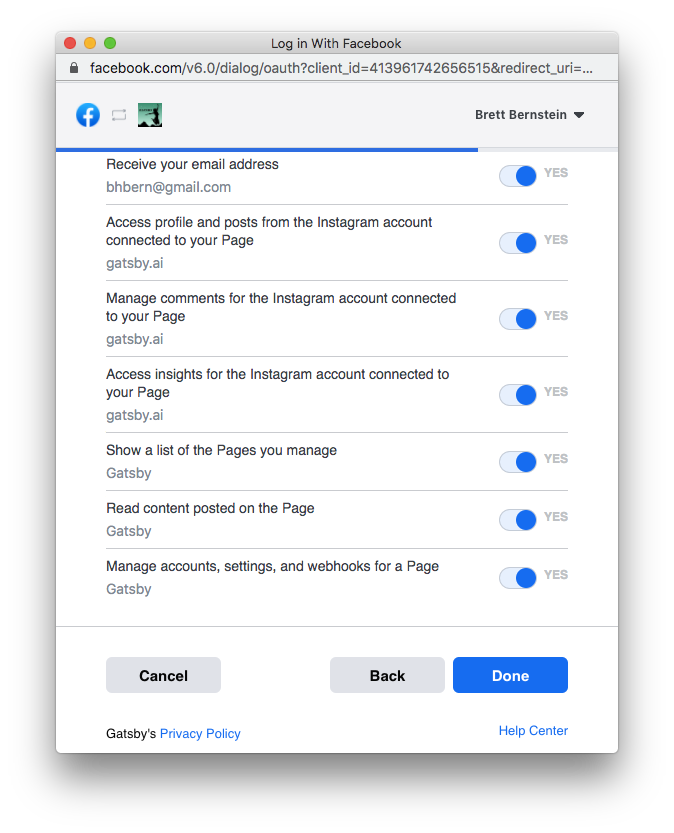Open the Brett Bernstein account dropdown
The width and height of the screenshot is (674, 833).
(x=529, y=115)
